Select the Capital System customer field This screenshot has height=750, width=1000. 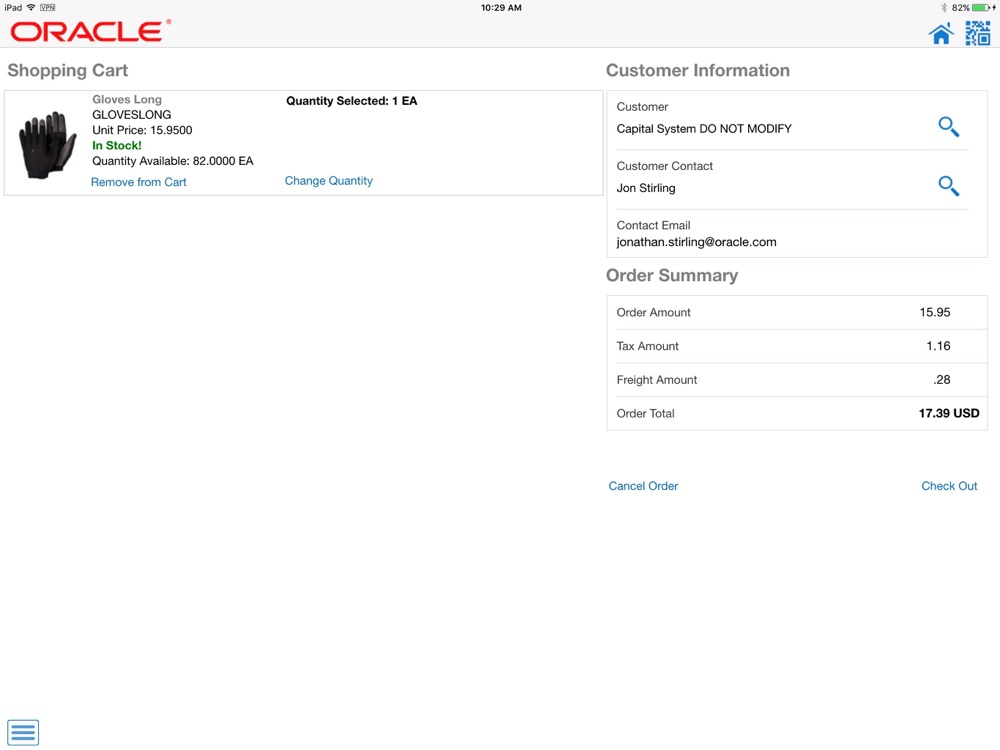(788, 121)
